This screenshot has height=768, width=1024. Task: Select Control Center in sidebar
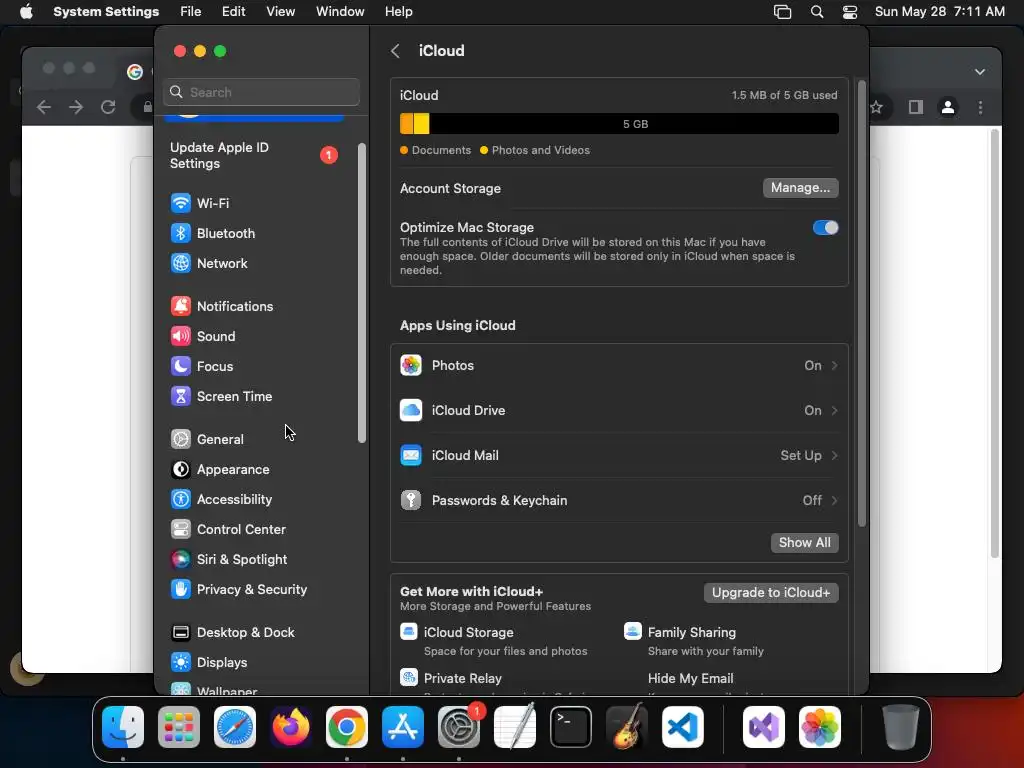click(228, 530)
